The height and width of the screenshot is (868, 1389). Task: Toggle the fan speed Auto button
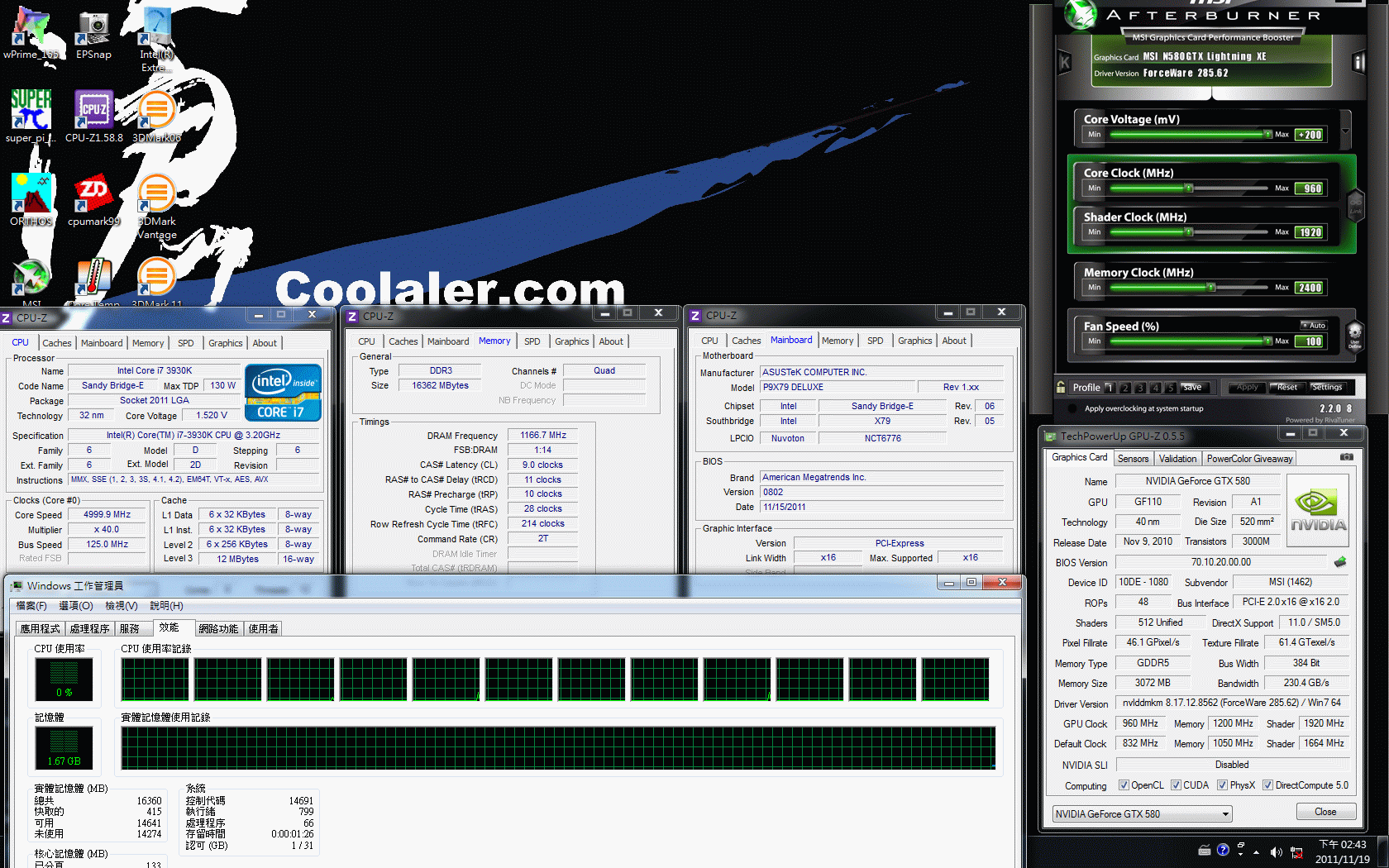click(1314, 325)
